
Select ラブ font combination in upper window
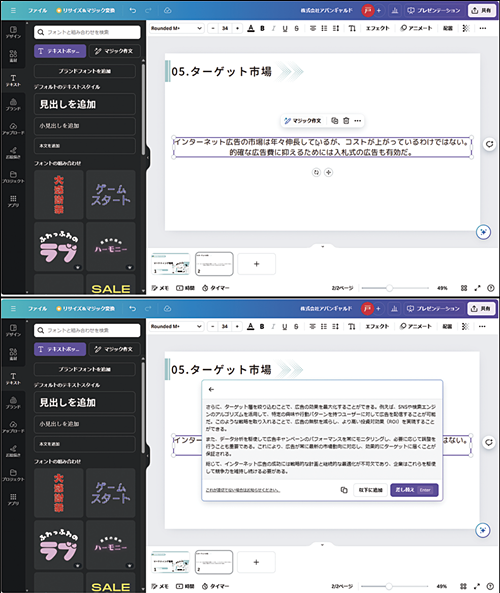[59, 247]
